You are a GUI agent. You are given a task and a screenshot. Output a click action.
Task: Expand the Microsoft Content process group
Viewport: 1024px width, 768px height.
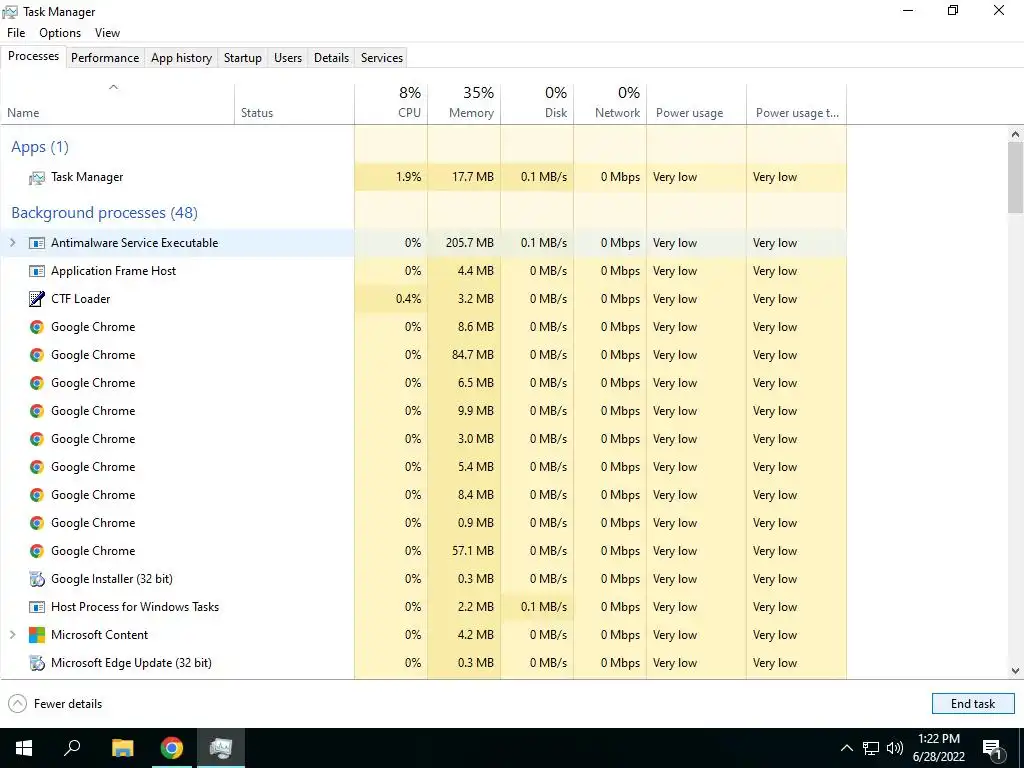tap(12, 635)
